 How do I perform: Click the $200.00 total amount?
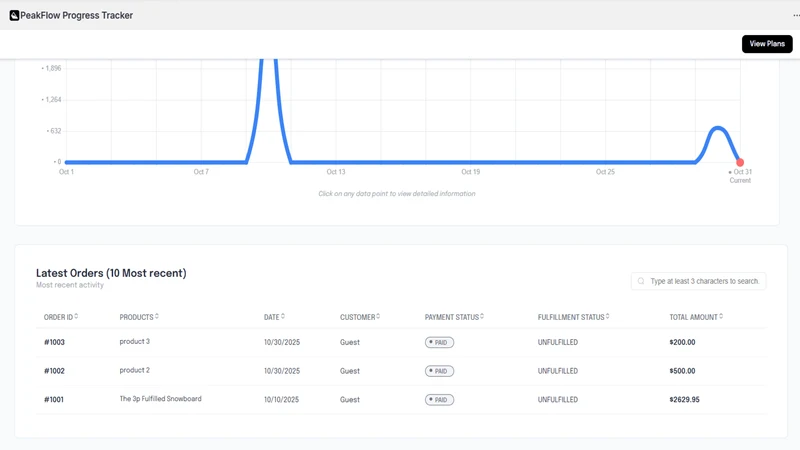tap(682, 342)
